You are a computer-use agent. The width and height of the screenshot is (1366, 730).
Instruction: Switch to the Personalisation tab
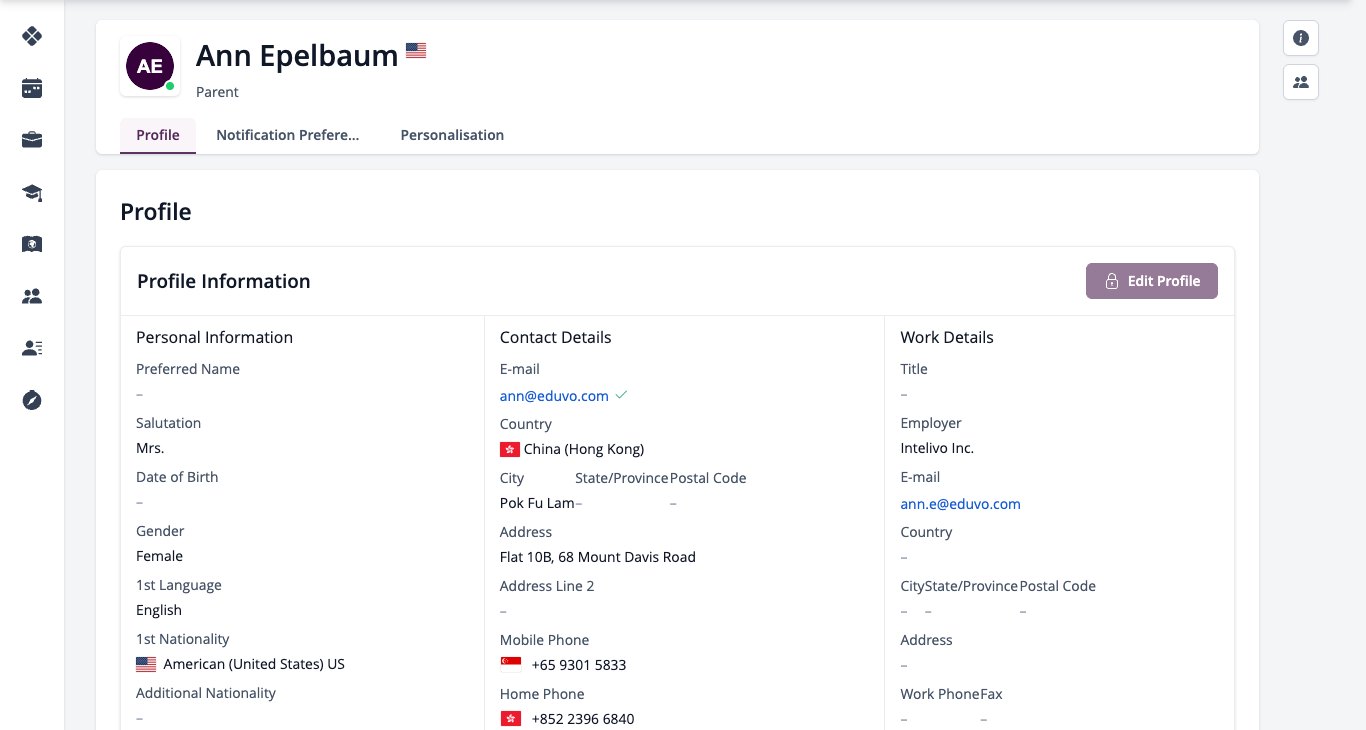pyautogui.click(x=452, y=135)
